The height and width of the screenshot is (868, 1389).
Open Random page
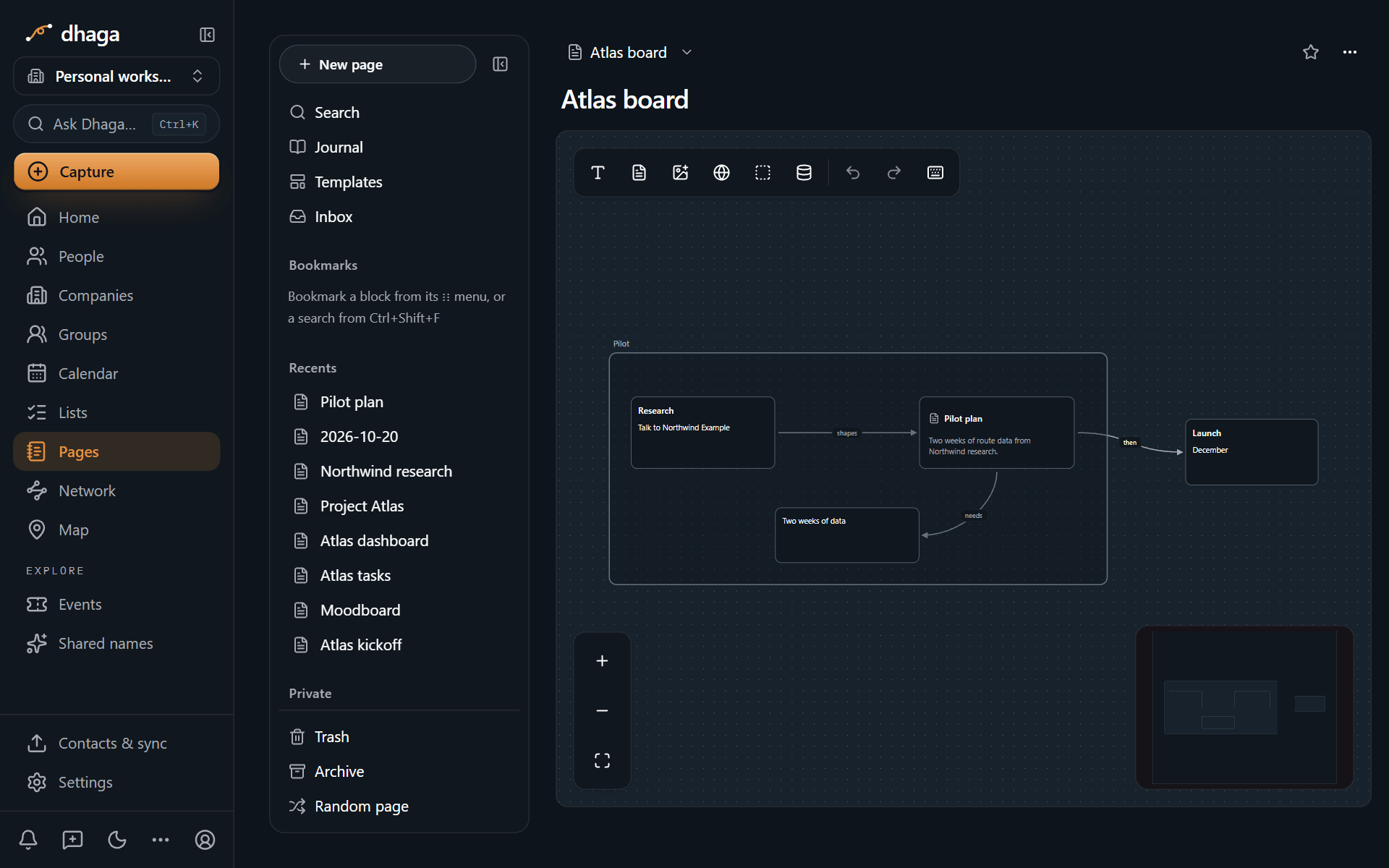pyautogui.click(x=399, y=806)
